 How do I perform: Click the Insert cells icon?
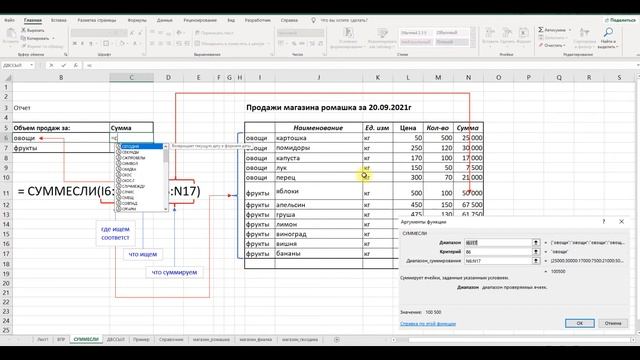(489, 33)
